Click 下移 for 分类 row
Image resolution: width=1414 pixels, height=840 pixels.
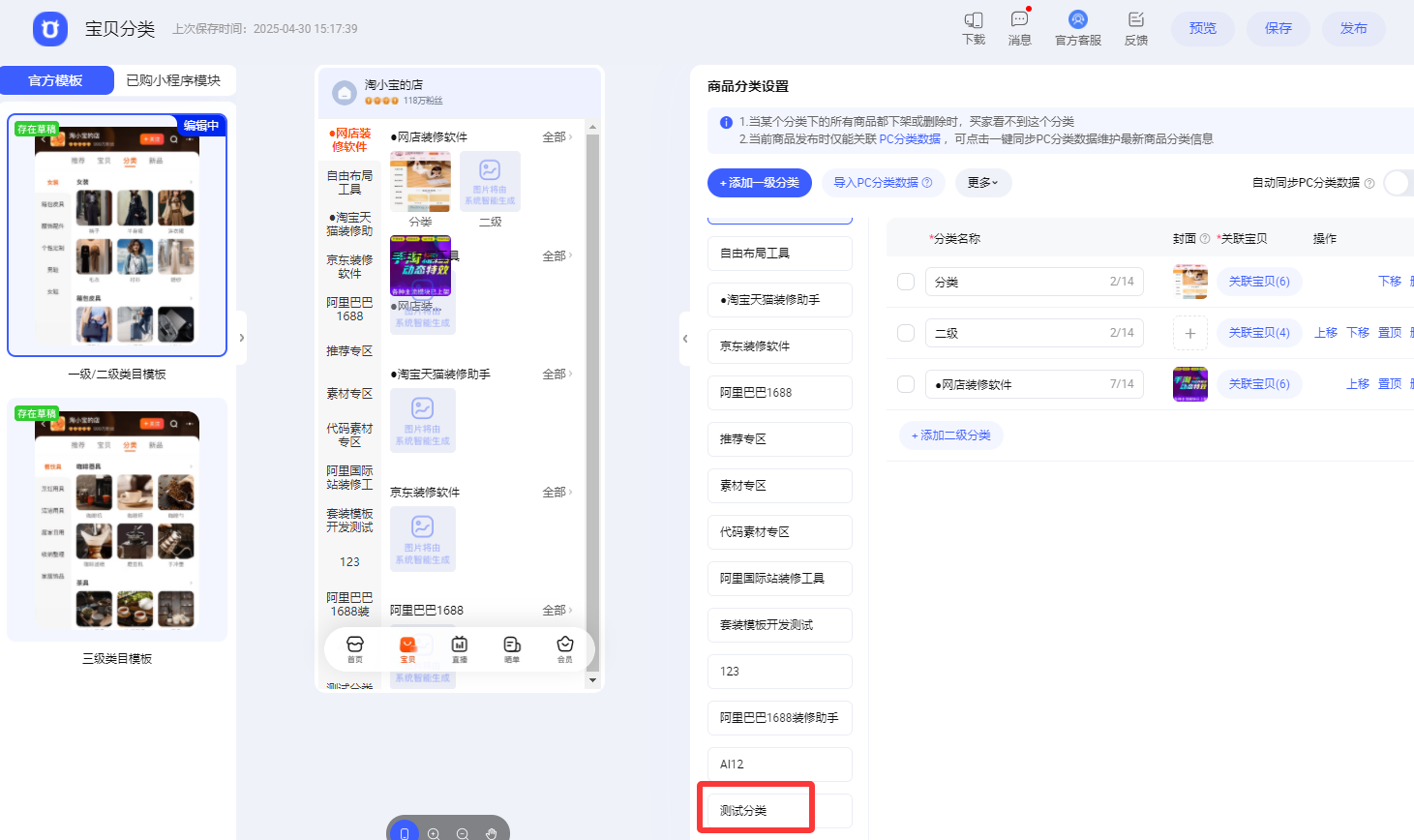point(1390,282)
